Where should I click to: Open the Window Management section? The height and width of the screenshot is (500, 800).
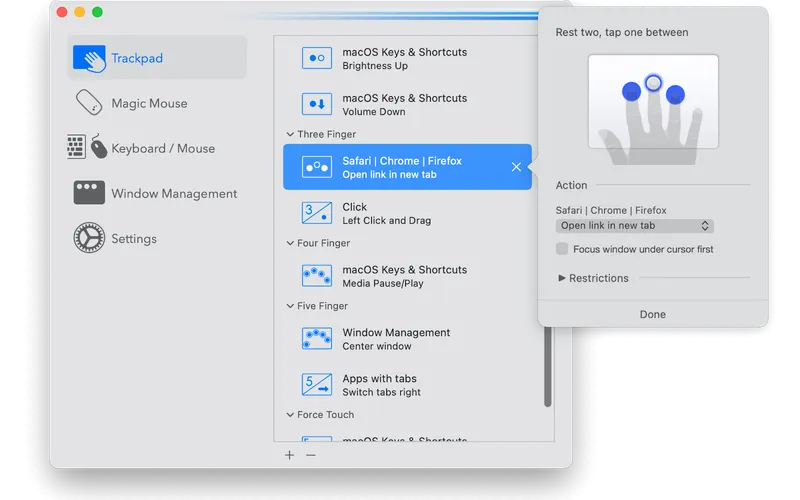point(157,193)
